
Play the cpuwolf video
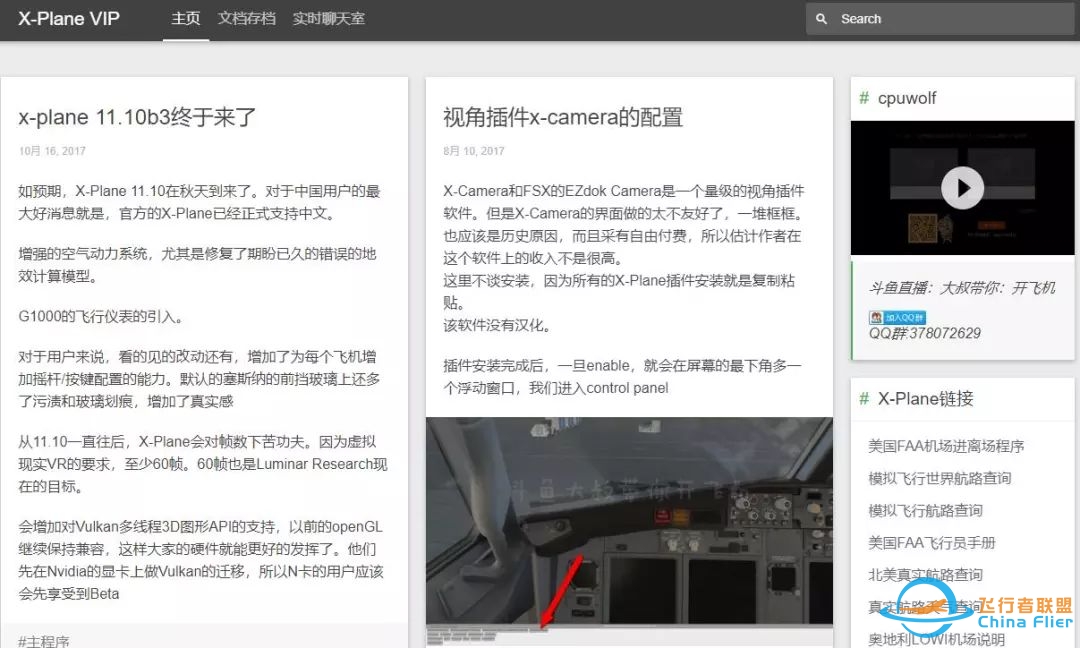click(962, 188)
